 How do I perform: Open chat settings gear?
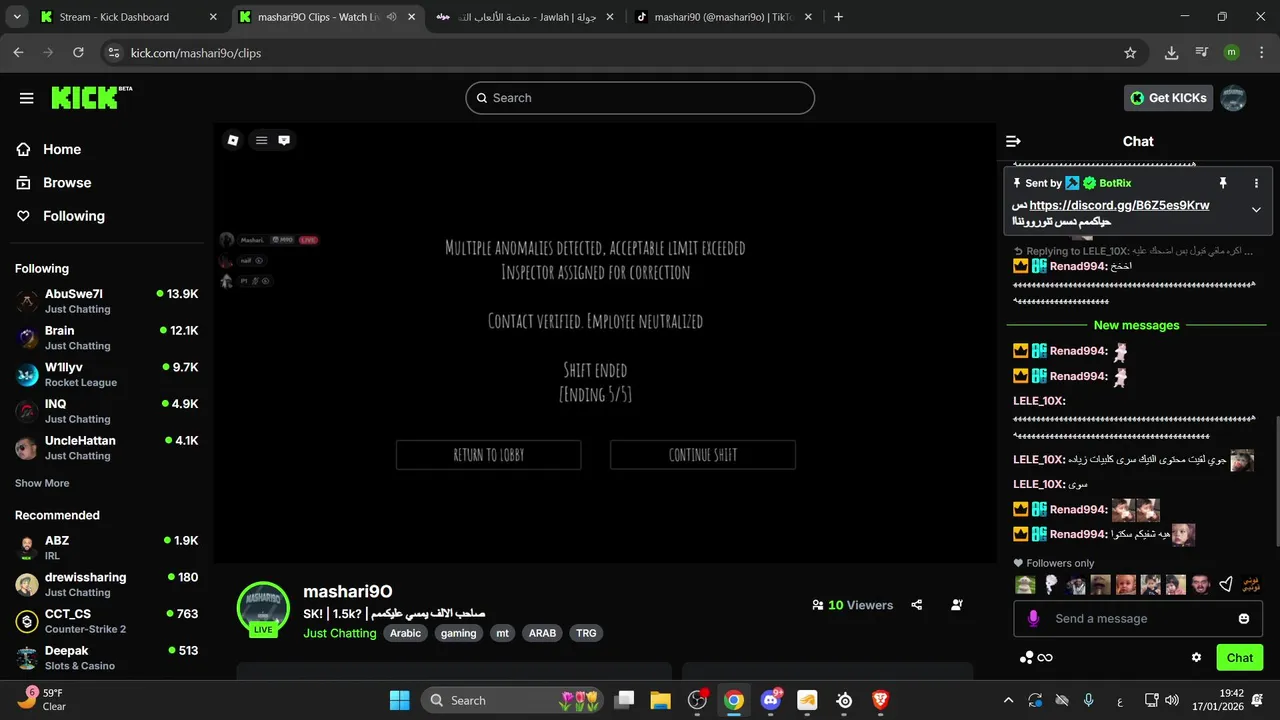click(1196, 657)
